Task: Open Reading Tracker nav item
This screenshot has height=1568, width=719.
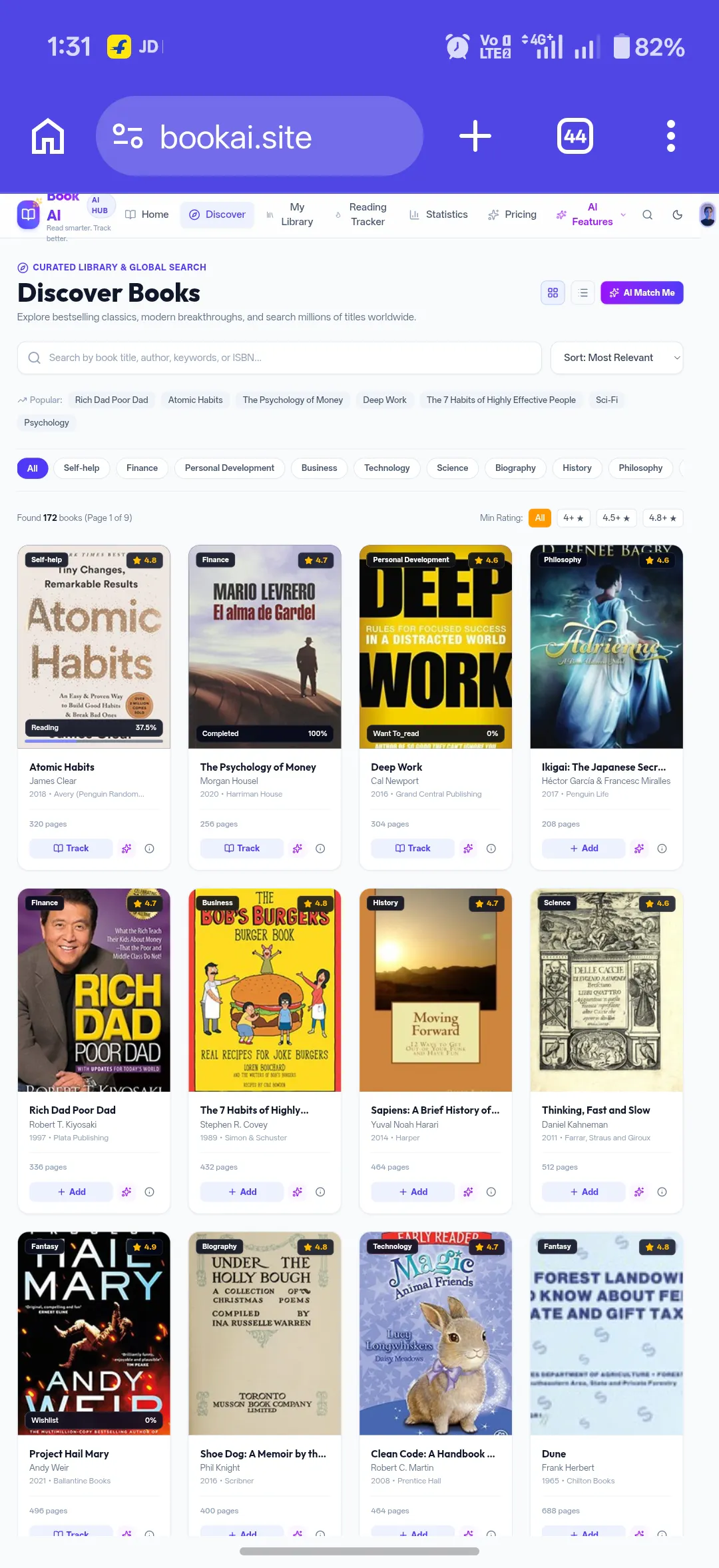Action: (361, 214)
